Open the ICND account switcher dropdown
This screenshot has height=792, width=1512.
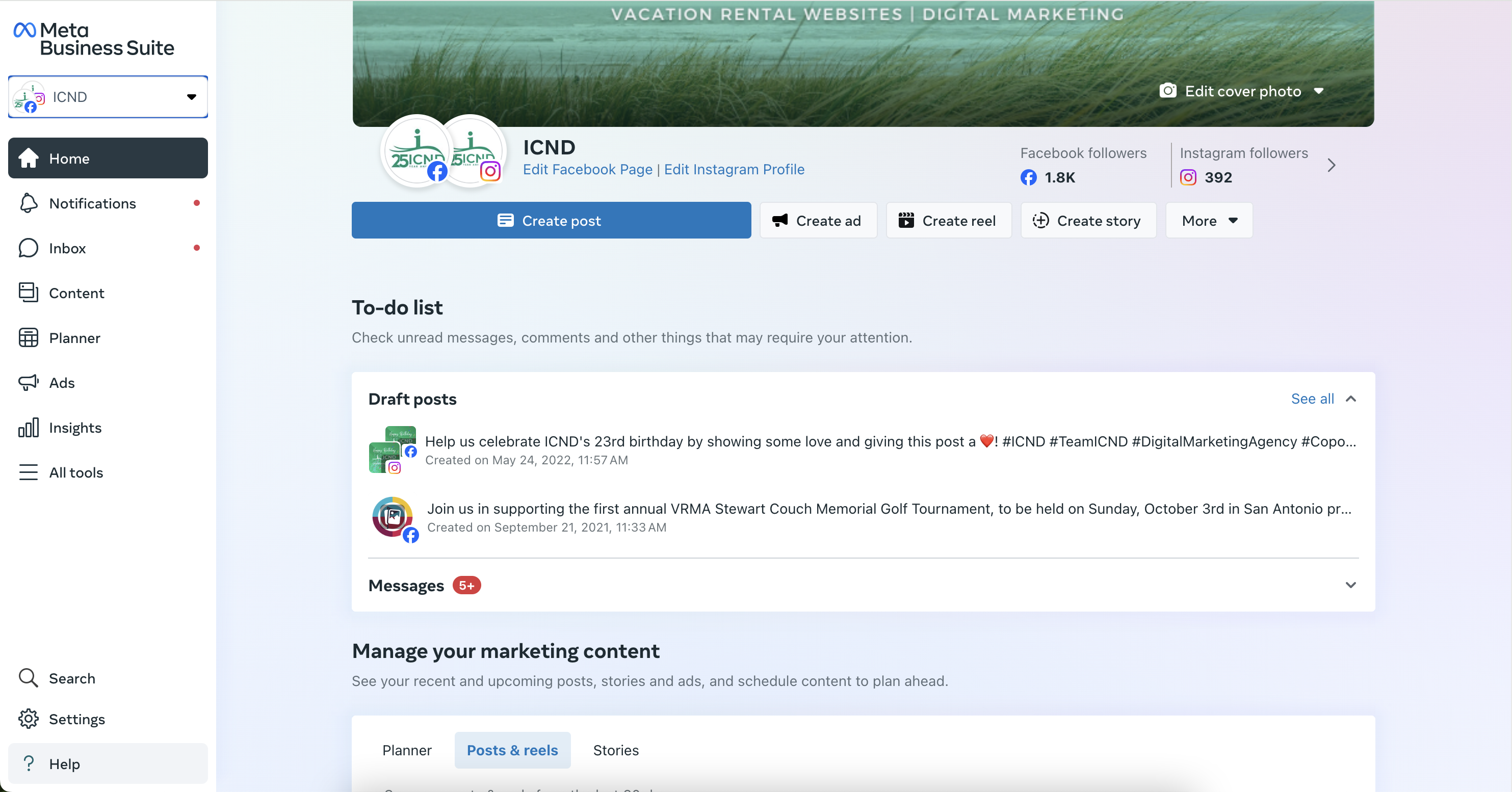(108, 97)
